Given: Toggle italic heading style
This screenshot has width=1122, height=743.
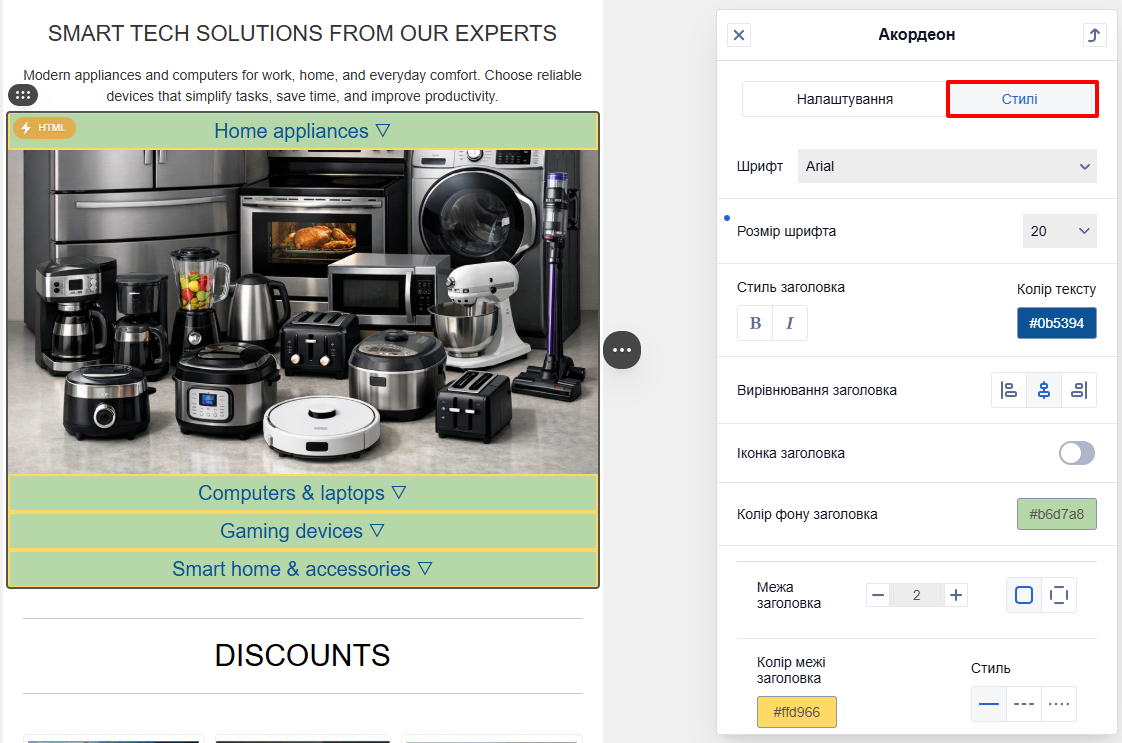Looking at the screenshot, I should (790, 323).
